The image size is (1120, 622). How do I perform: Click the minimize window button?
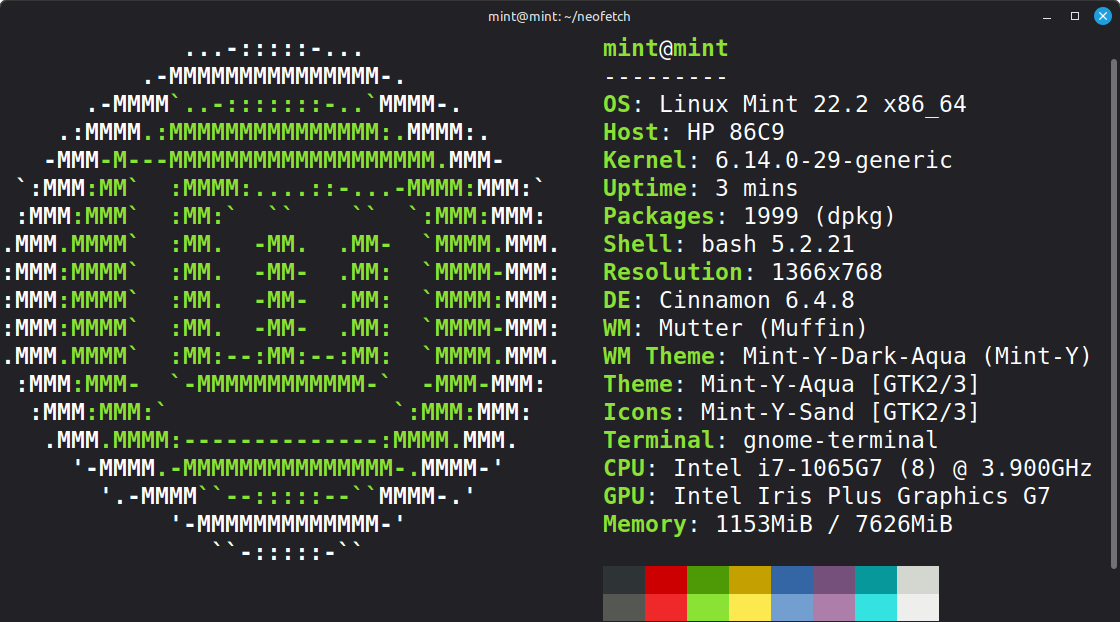pyautogui.click(x=1047, y=16)
